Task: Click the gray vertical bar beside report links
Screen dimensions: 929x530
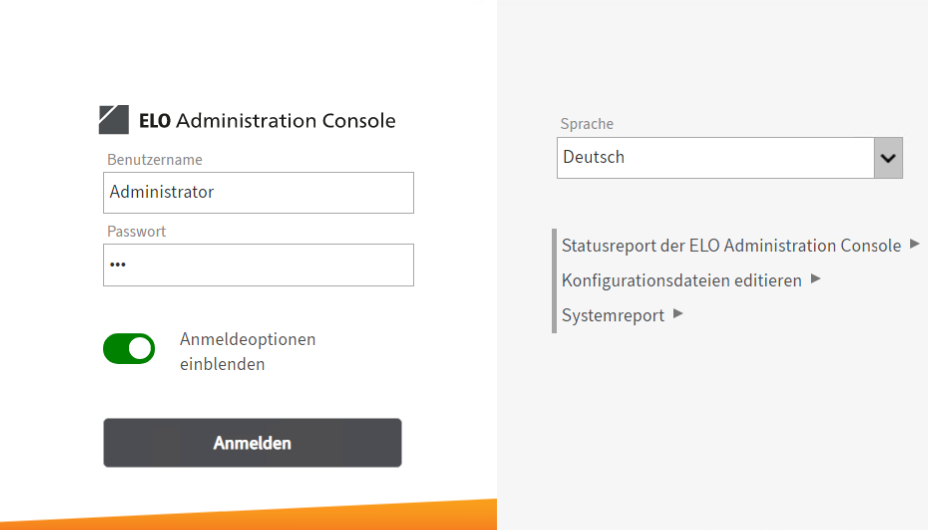Action: pyautogui.click(x=554, y=281)
